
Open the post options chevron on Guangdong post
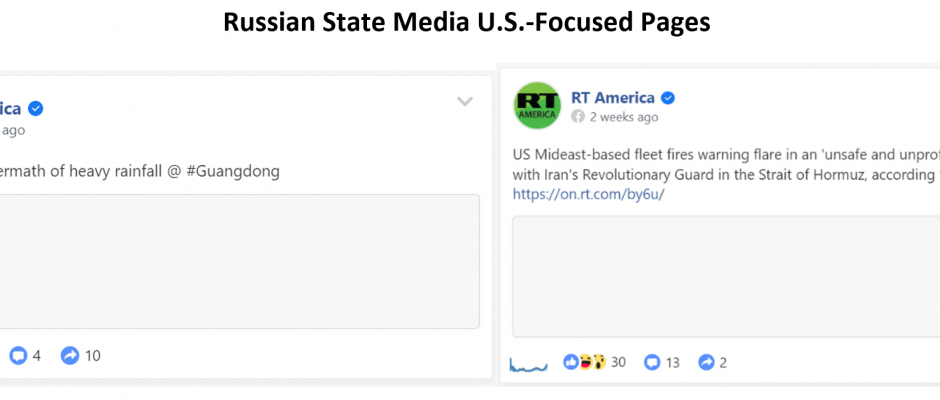465,101
